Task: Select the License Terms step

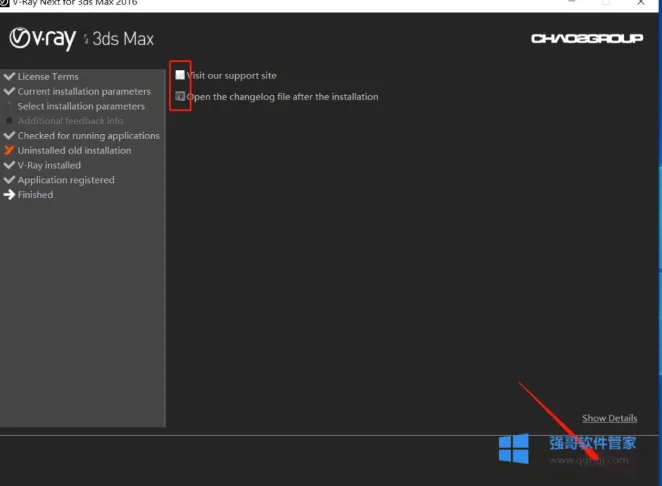Action: (48, 76)
